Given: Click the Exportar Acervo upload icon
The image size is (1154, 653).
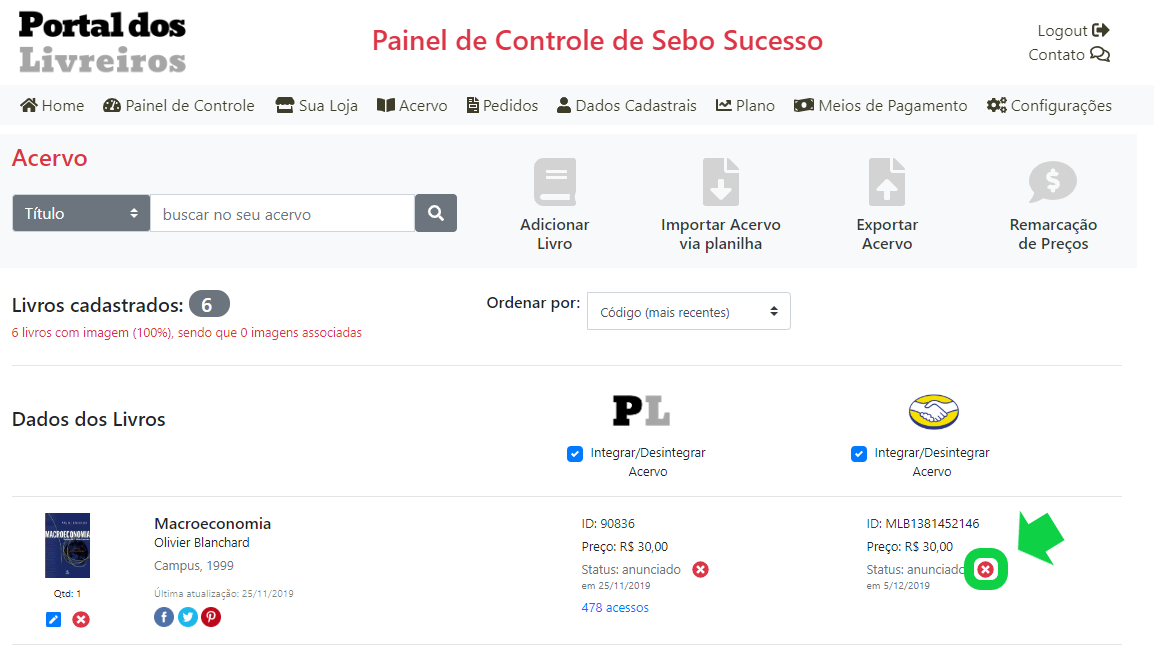Looking at the screenshot, I should pyautogui.click(x=887, y=181).
